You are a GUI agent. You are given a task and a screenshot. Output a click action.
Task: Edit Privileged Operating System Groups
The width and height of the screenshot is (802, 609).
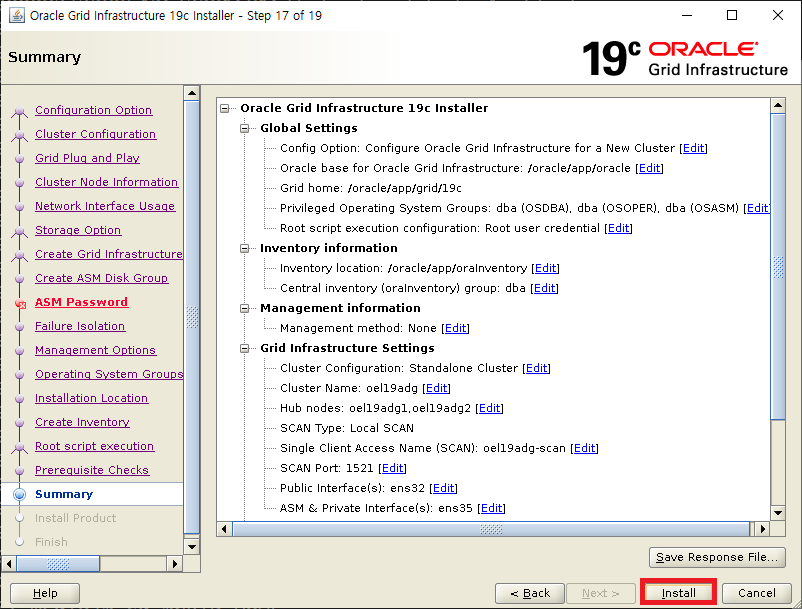(758, 208)
